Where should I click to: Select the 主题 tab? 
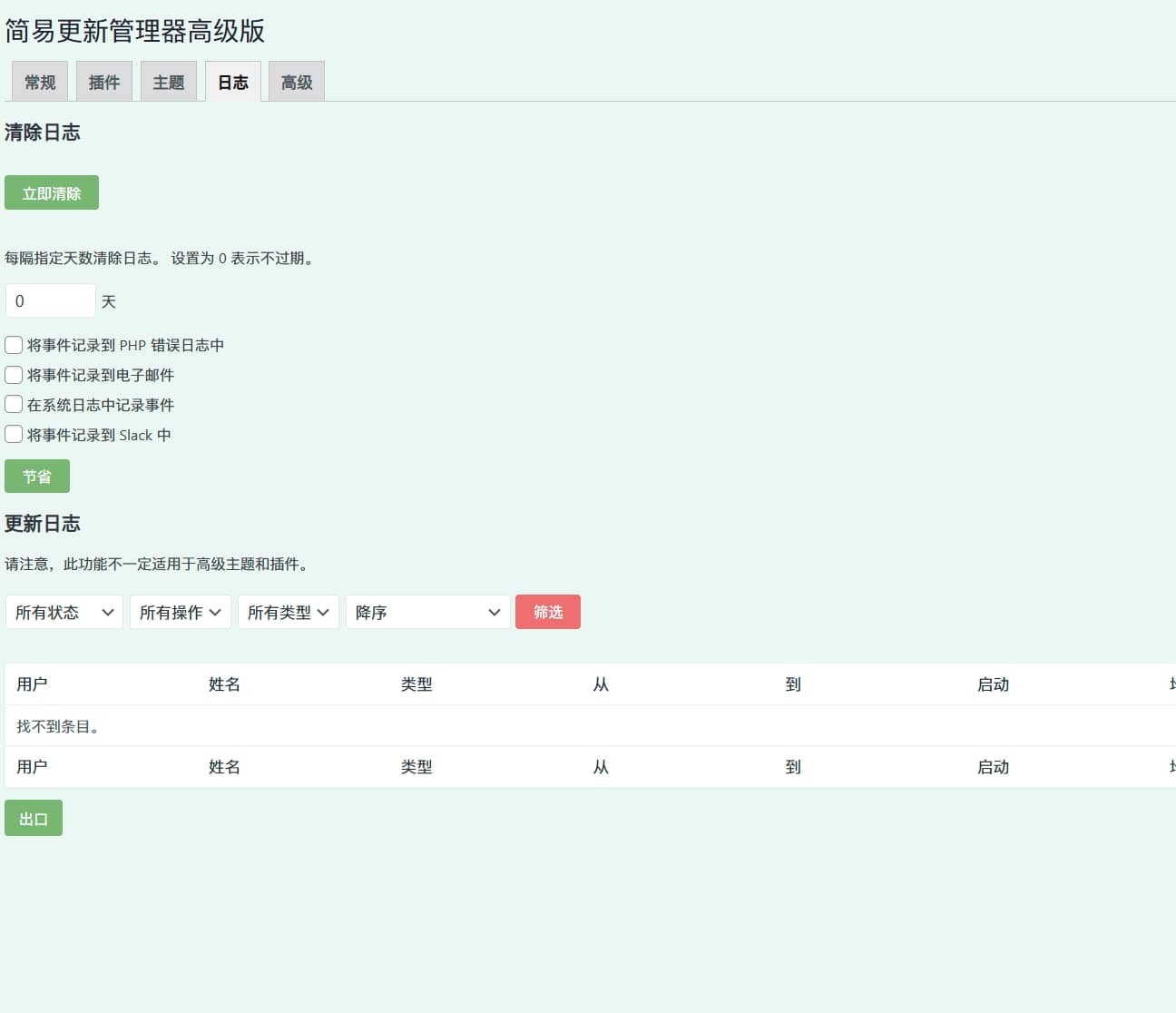click(x=169, y=82)
